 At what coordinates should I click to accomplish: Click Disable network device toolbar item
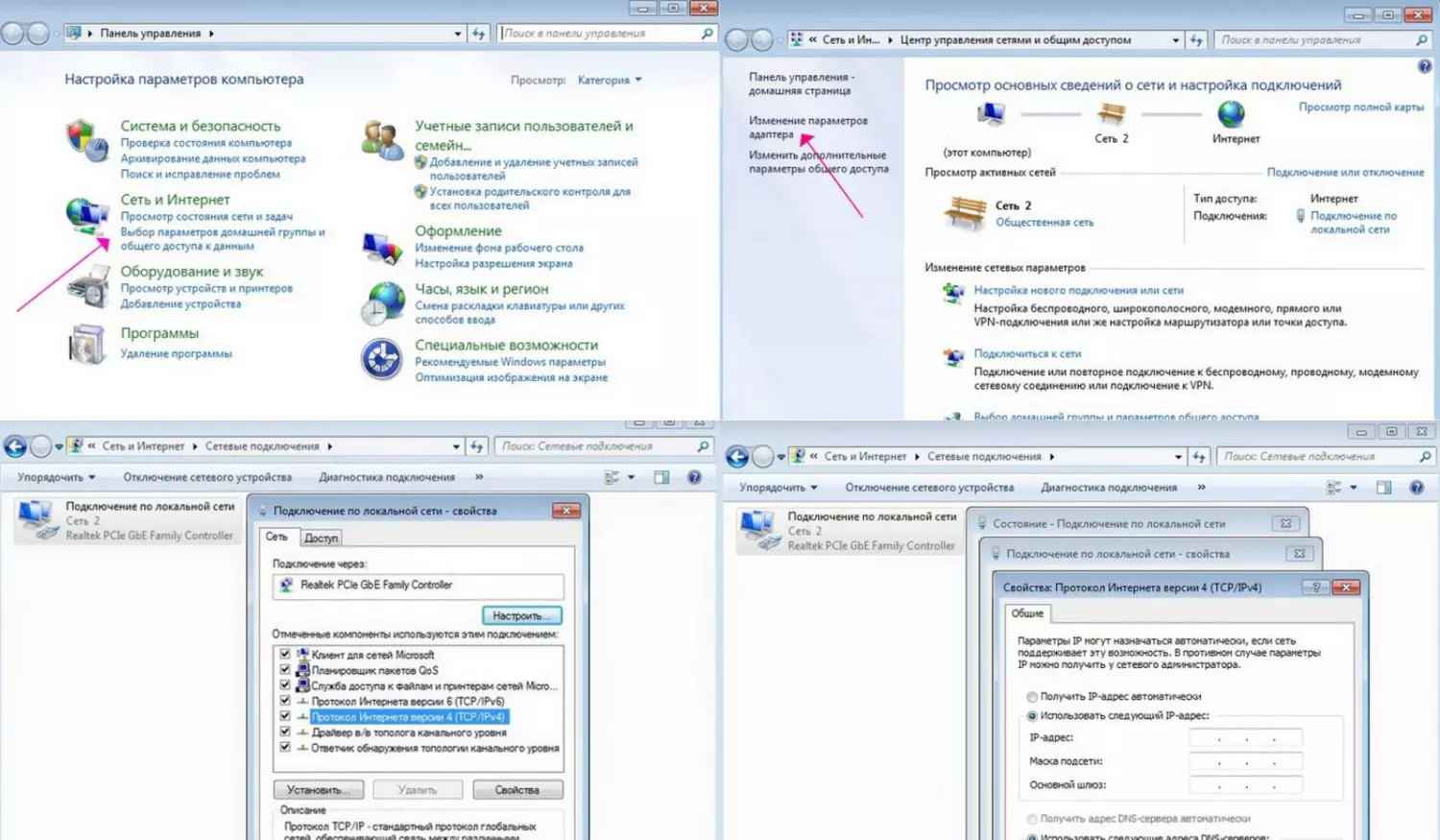pyautogui.click(x=206, y=477)
